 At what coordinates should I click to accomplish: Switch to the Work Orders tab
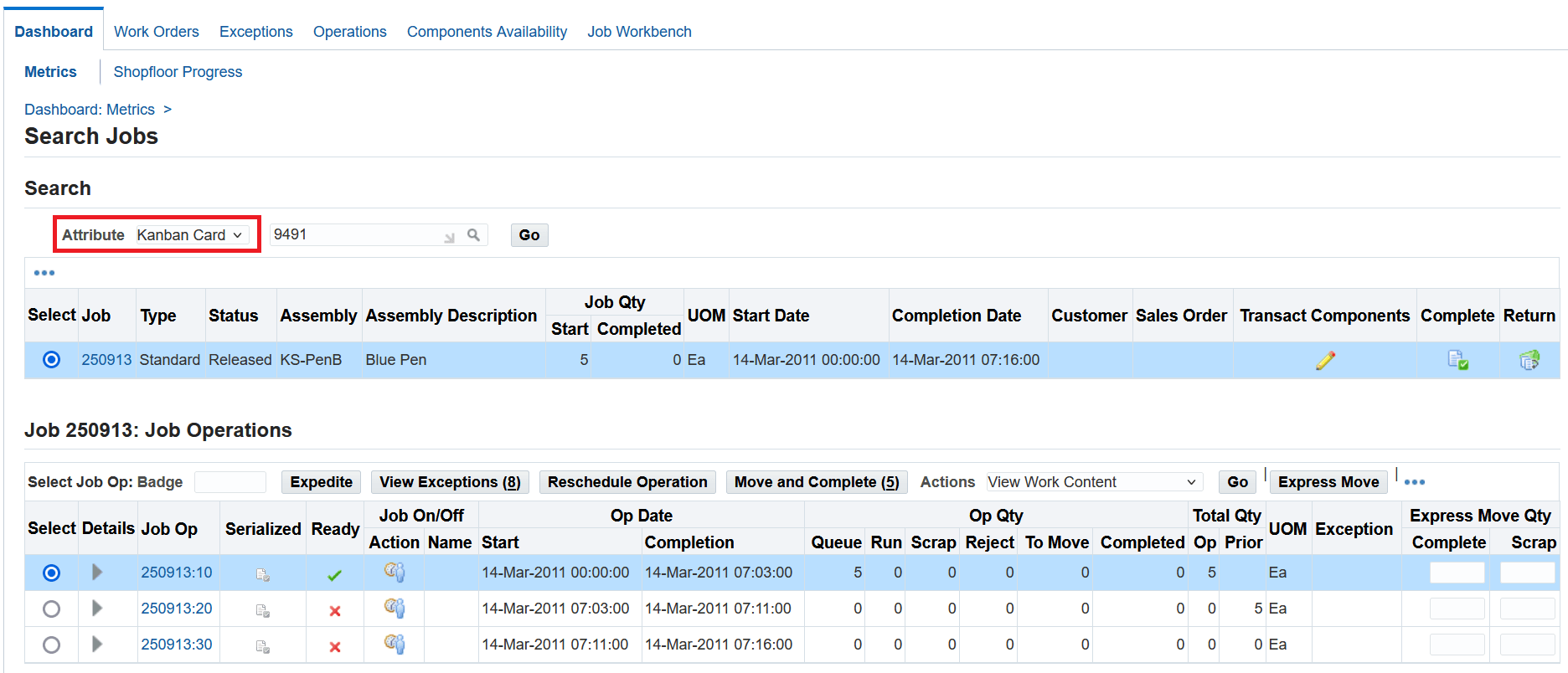(157, 32)
